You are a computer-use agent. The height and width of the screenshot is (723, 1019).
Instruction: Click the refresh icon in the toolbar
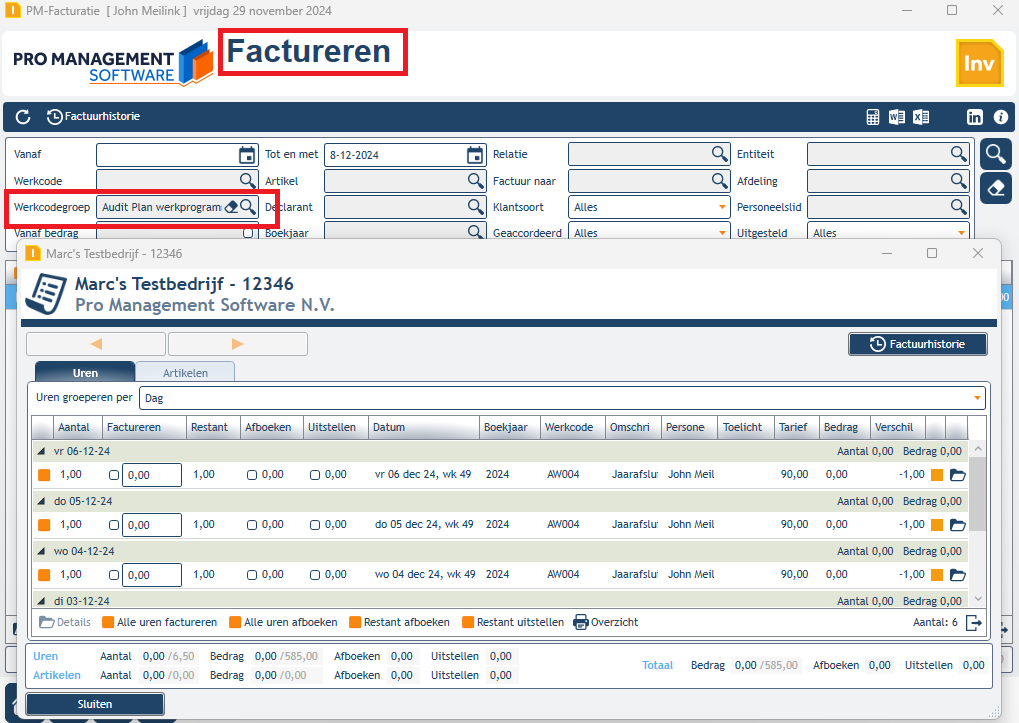coord(23,117)
